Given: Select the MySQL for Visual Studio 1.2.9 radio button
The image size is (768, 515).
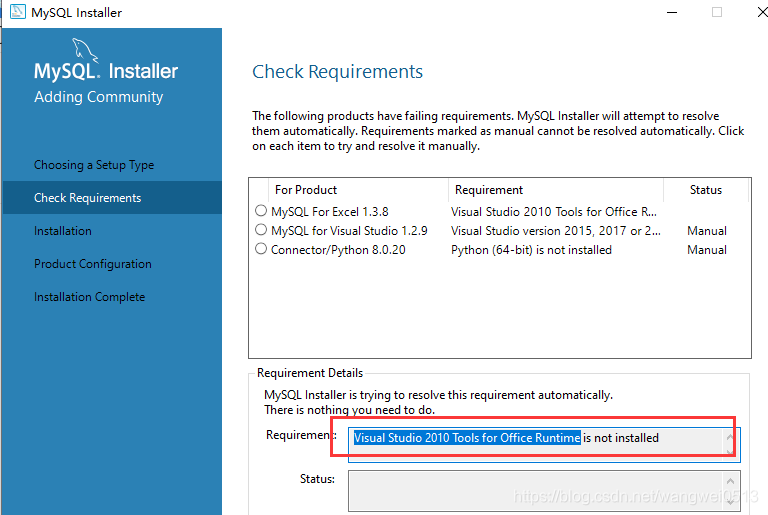Looking at the screenshot, I should pyautogui.click(x=261, y=230).
